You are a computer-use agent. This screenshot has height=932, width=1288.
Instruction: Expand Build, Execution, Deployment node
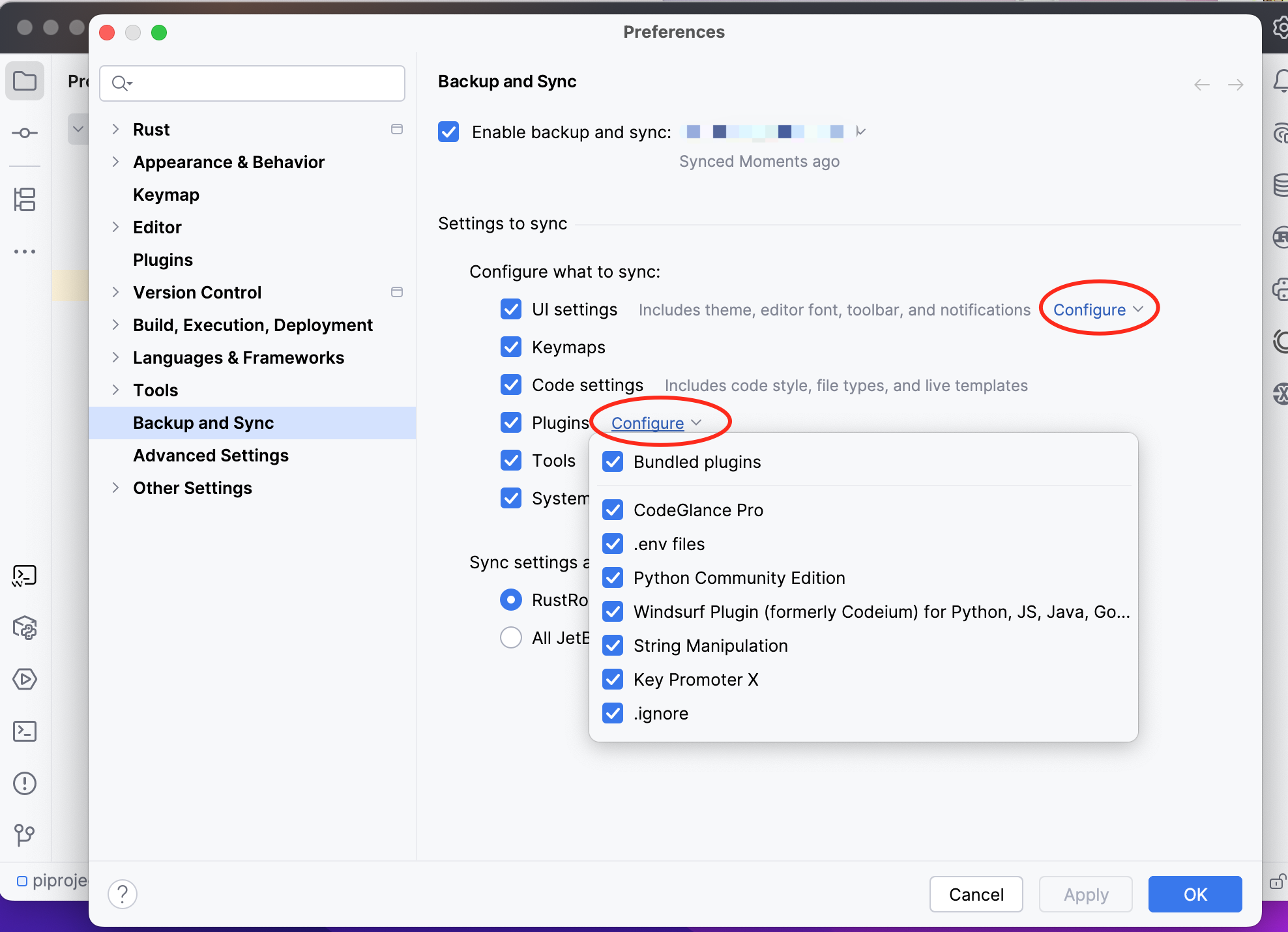click(x=115, y=325)
